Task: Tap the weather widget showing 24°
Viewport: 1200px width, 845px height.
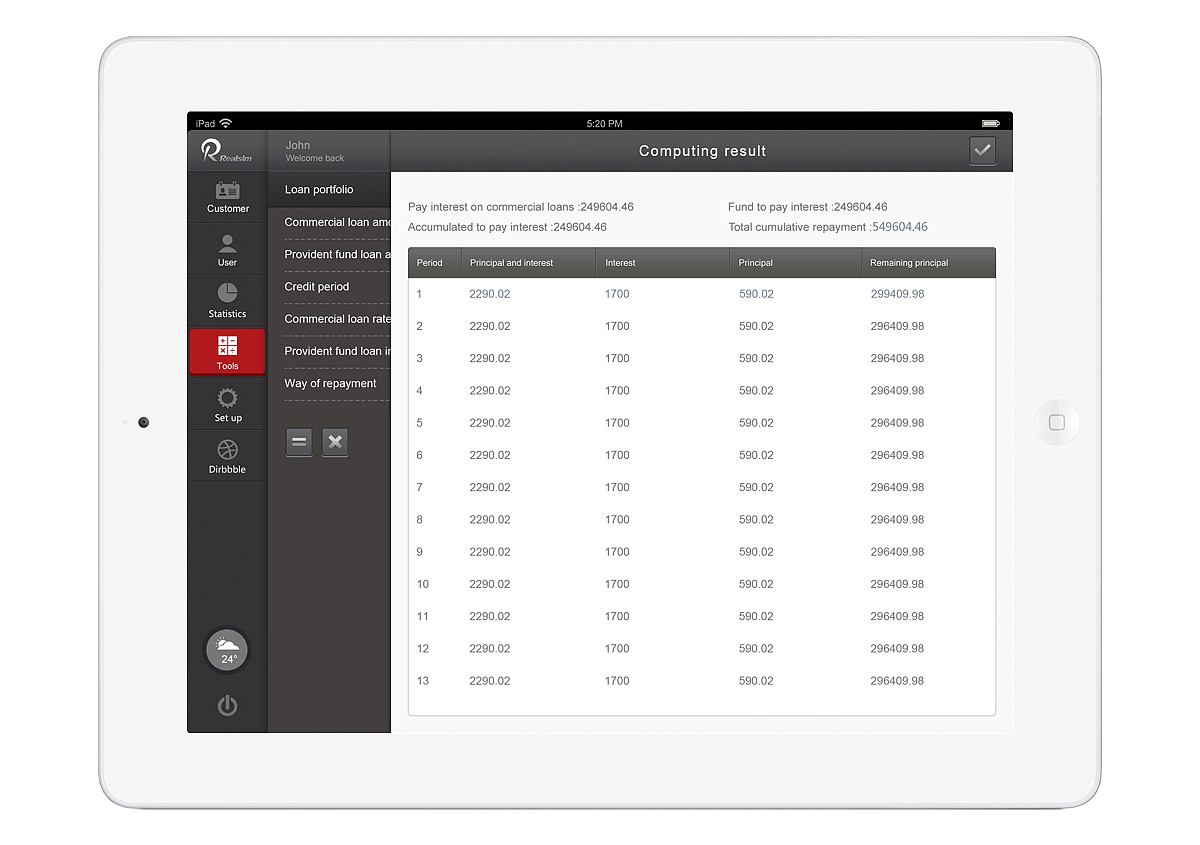Action: [x=227, y=651]
